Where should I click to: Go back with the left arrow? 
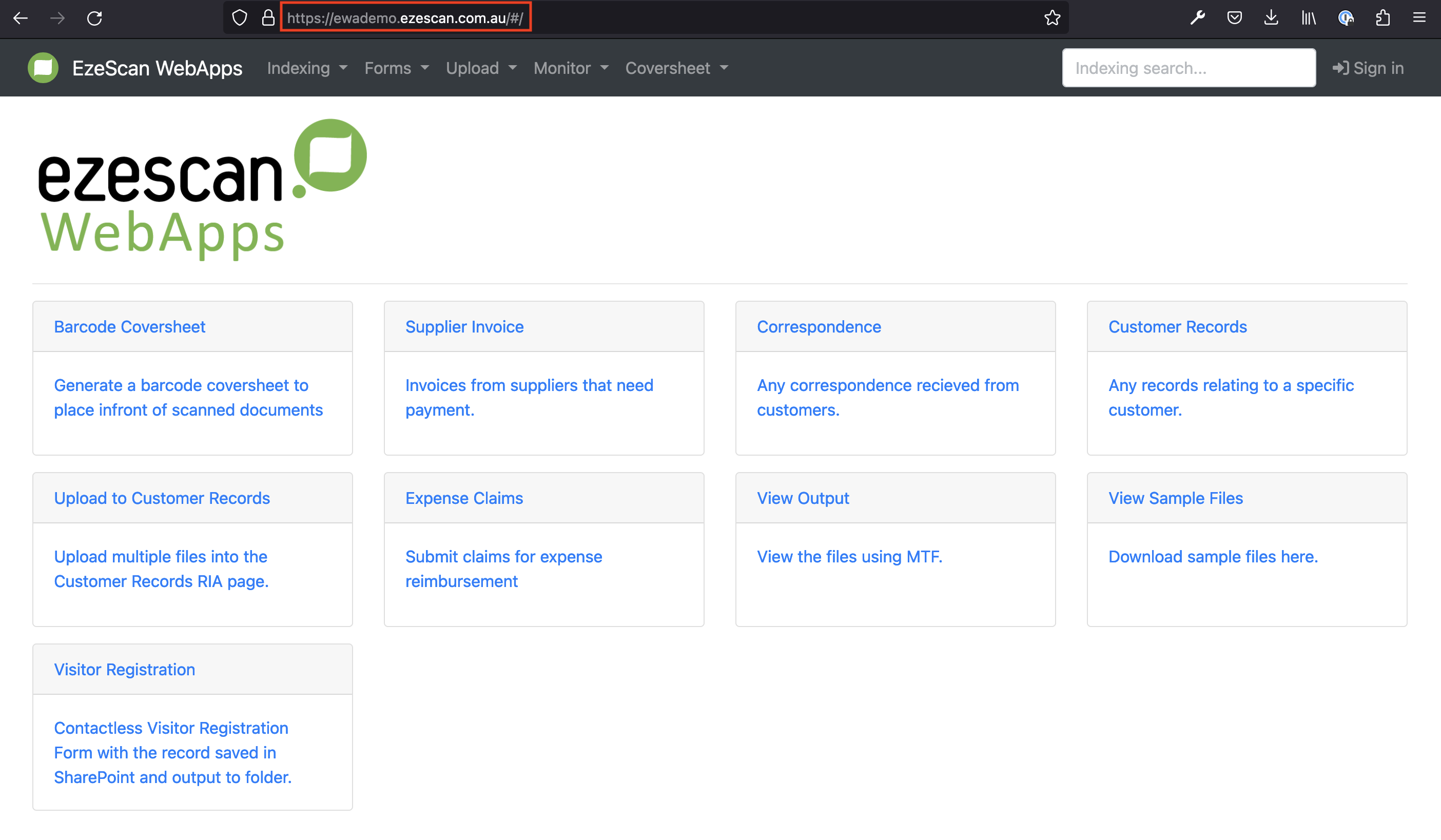pyautogui.click(x=21, y=18)
